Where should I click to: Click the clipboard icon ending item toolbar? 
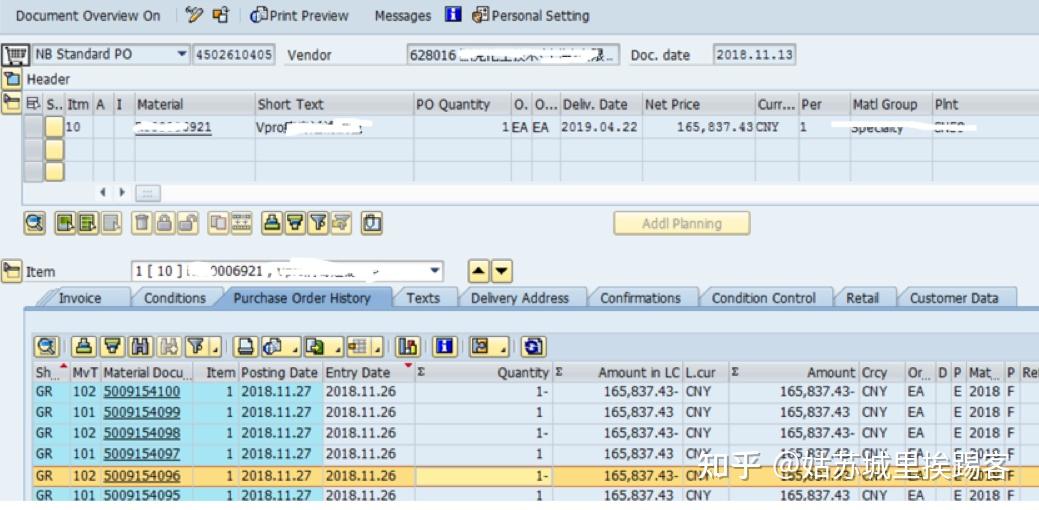click(372, 223)
